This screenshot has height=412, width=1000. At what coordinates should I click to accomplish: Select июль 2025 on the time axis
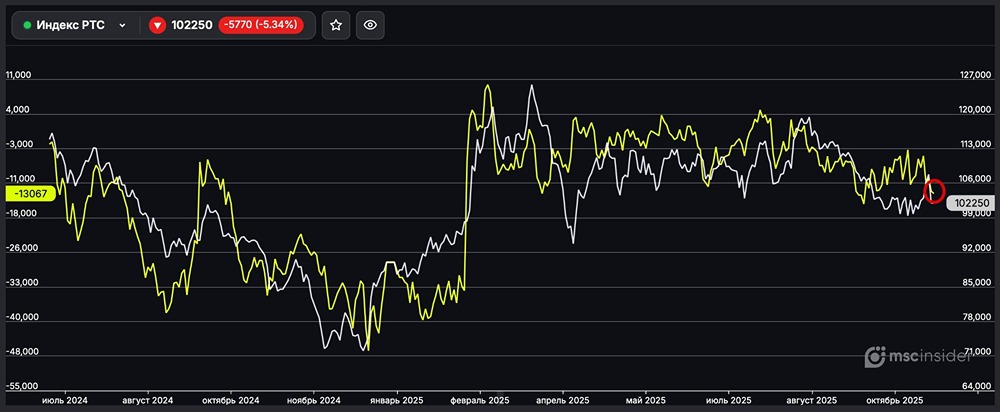728,401
